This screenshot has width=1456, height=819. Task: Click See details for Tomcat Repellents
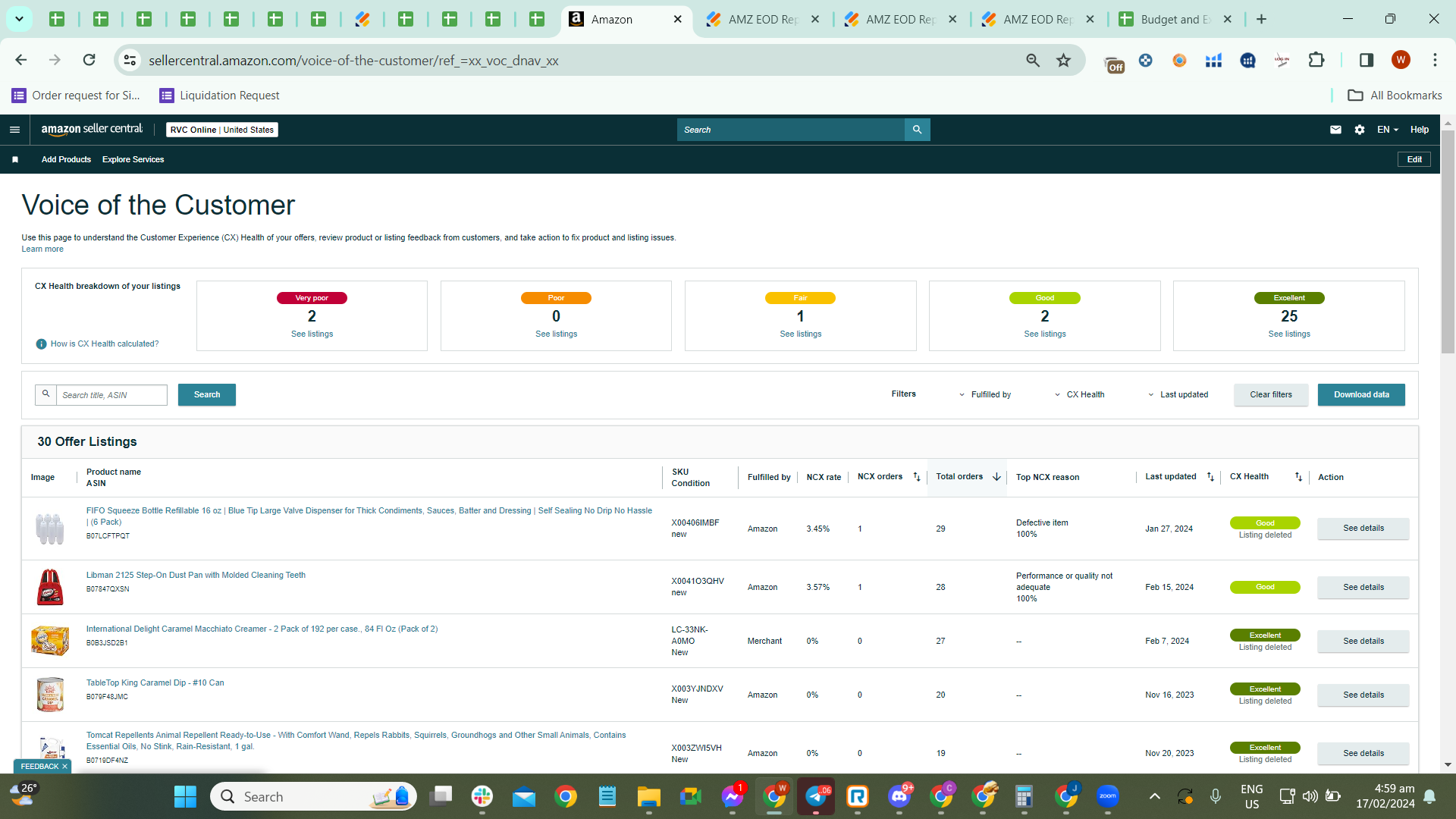tap(1363, 753)
